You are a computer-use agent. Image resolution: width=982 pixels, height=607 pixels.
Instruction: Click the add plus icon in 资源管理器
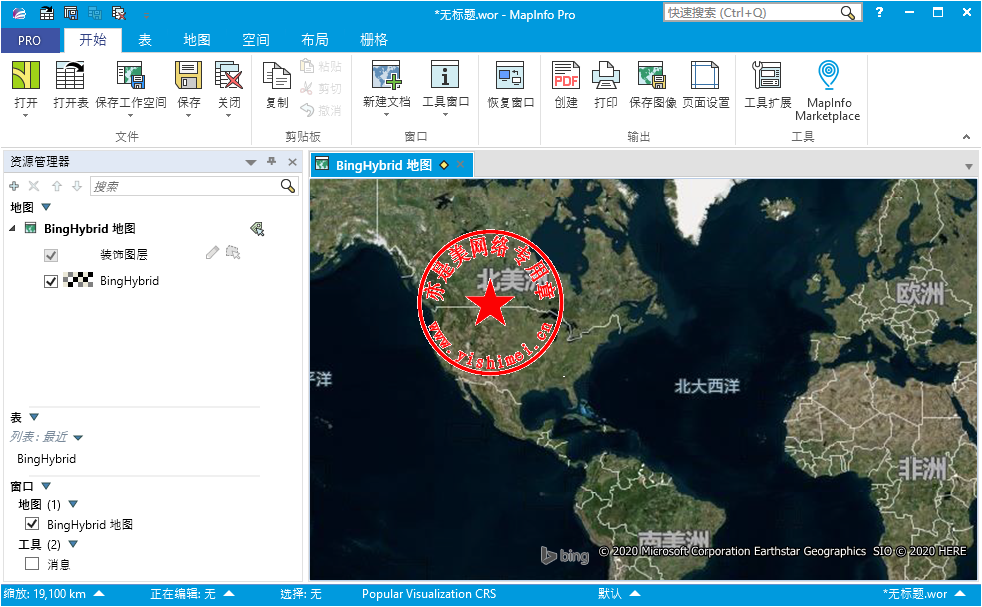click(14, 186)
